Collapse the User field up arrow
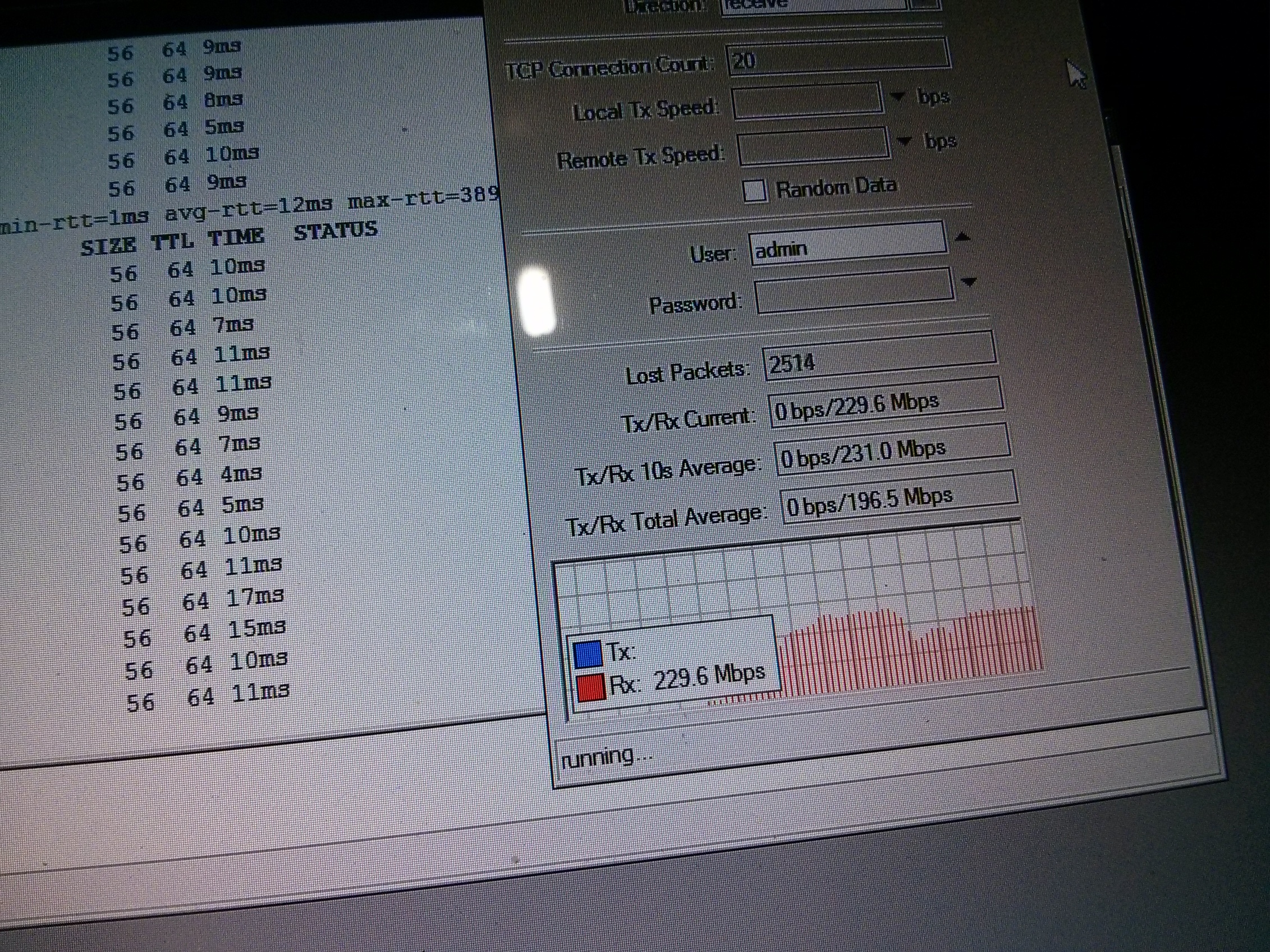 point(963,236)
